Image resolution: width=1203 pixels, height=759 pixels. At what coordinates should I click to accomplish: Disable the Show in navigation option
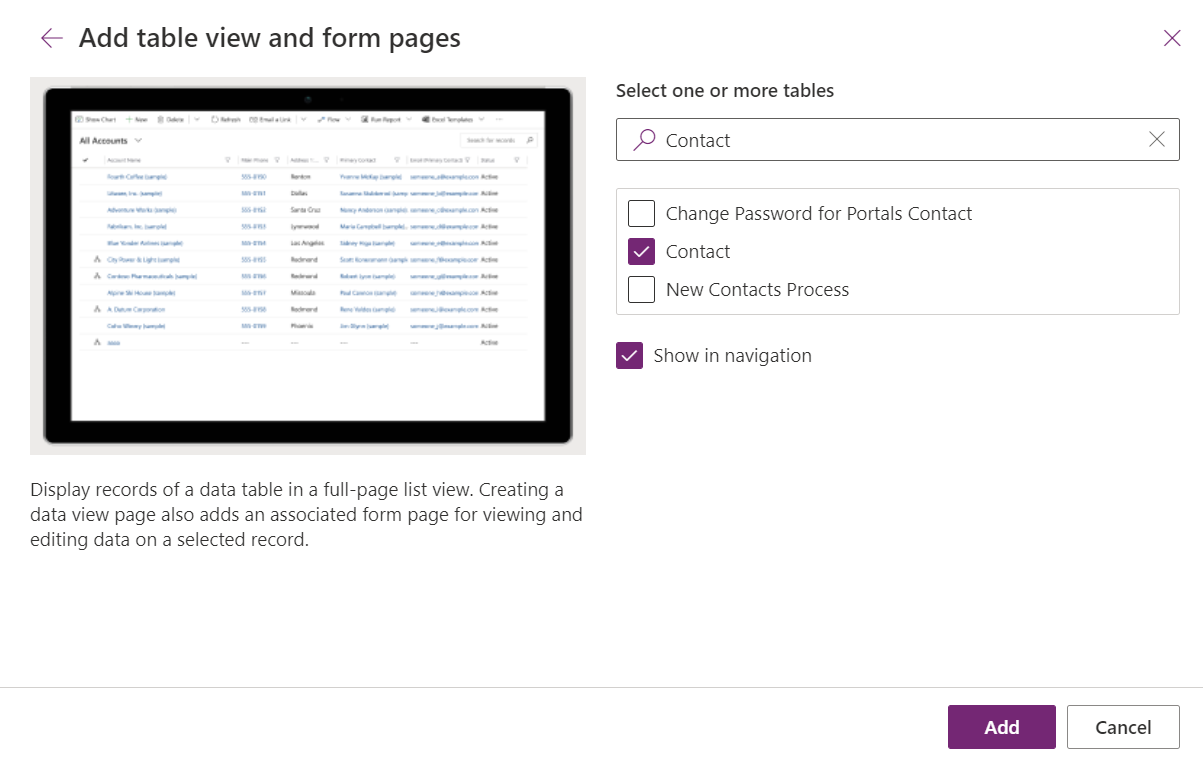coord(629,355)
